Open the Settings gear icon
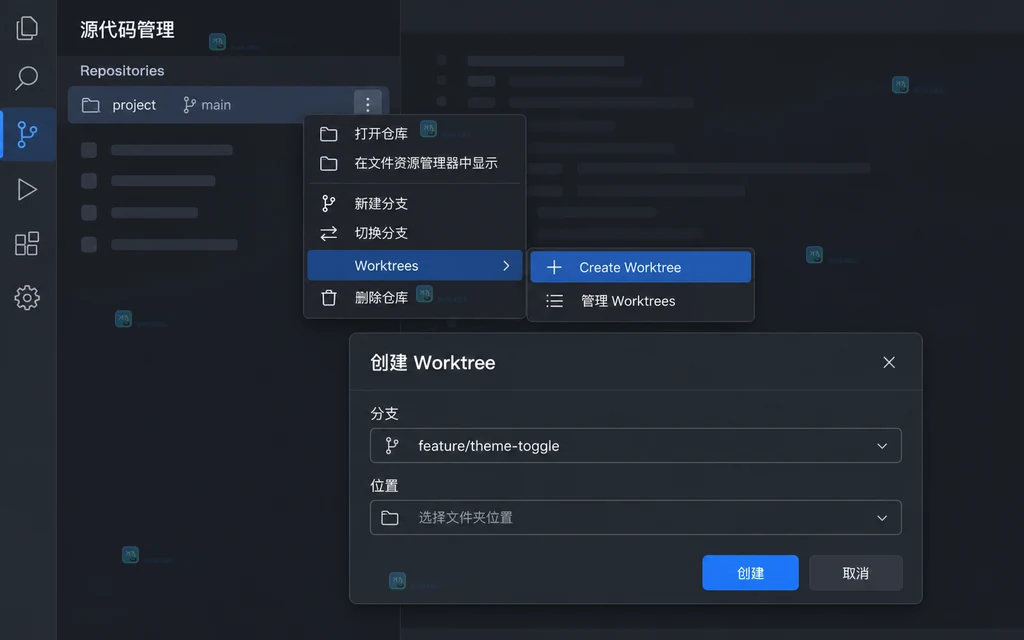 point(27,298)
